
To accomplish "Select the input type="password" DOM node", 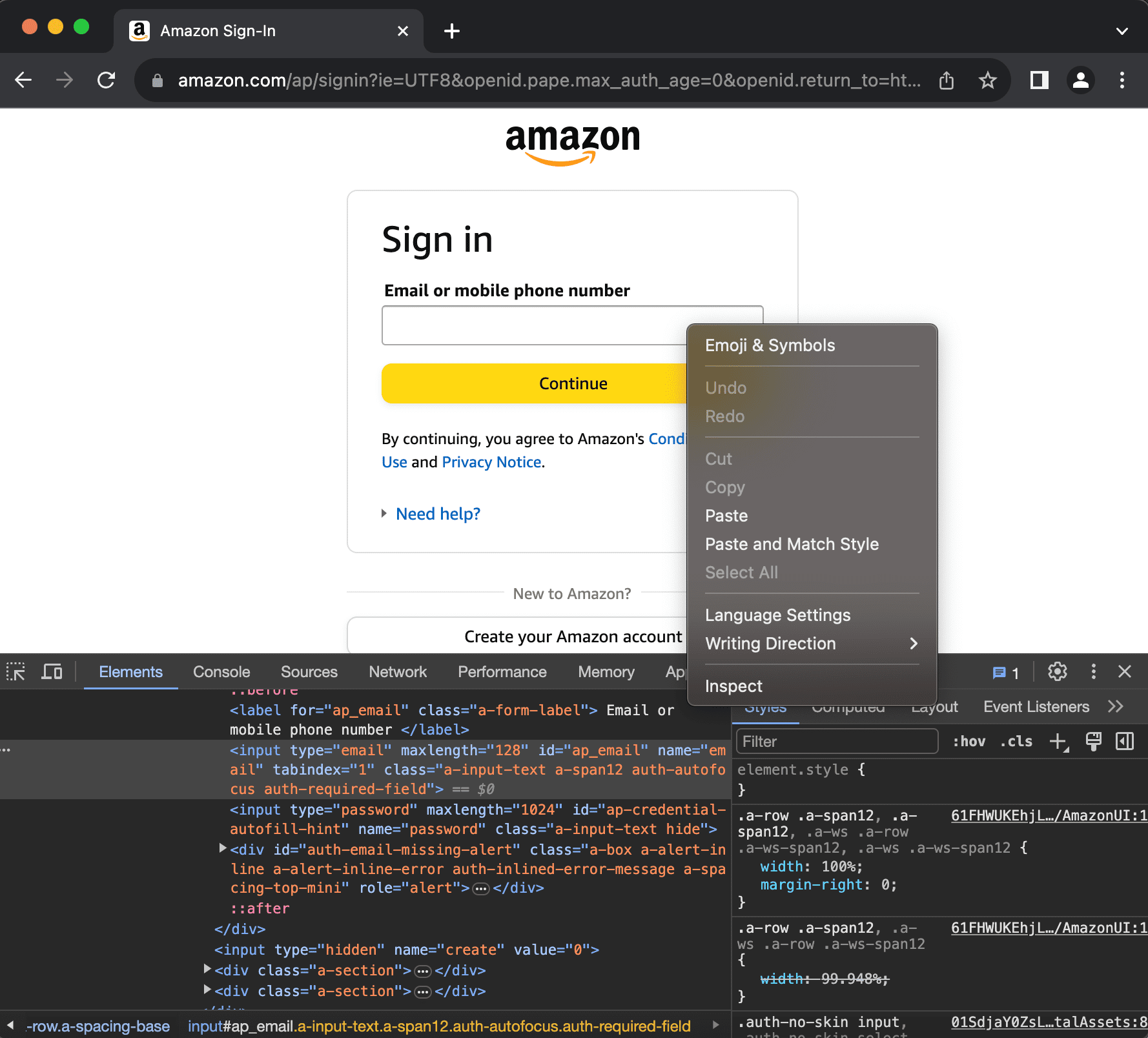I will pyautogui.click(x=478, y=819).
